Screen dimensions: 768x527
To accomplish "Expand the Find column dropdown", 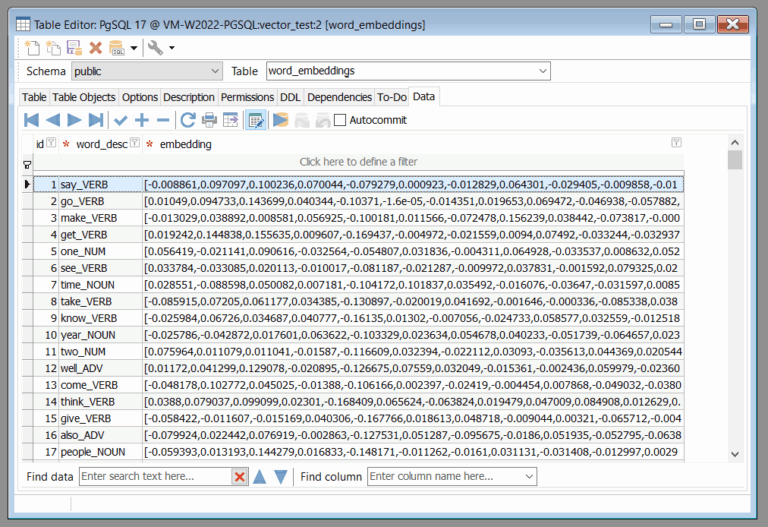I will (528, 477).
